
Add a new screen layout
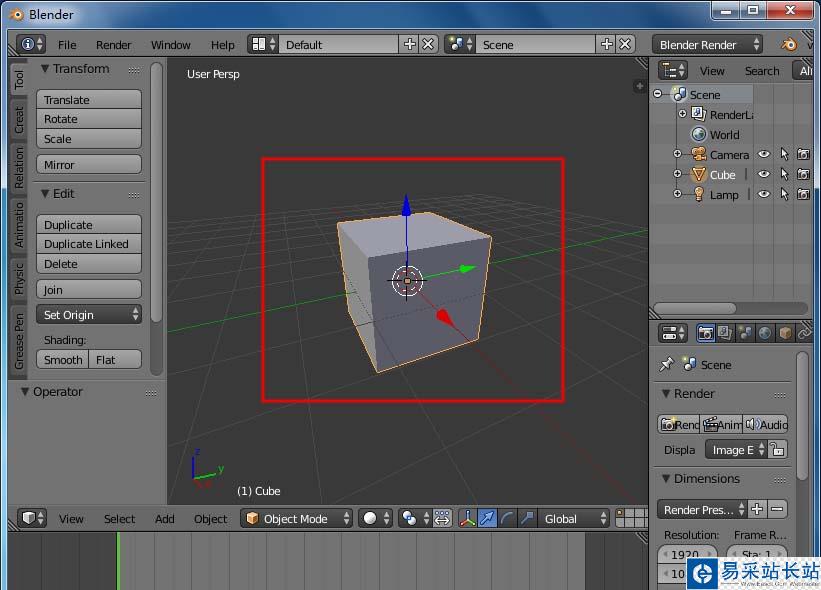[409, 44]
